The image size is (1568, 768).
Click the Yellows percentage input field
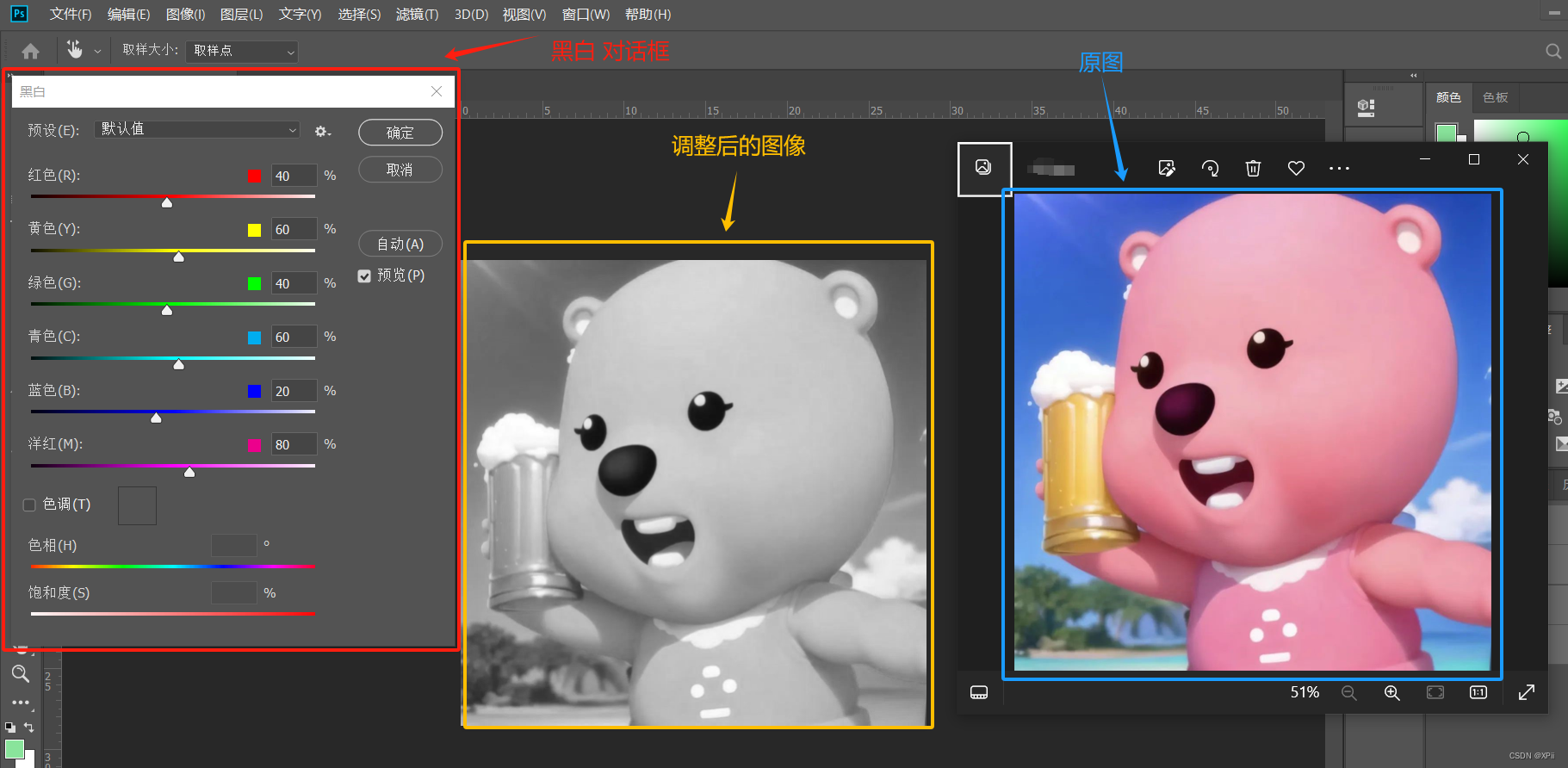point(294,229)
